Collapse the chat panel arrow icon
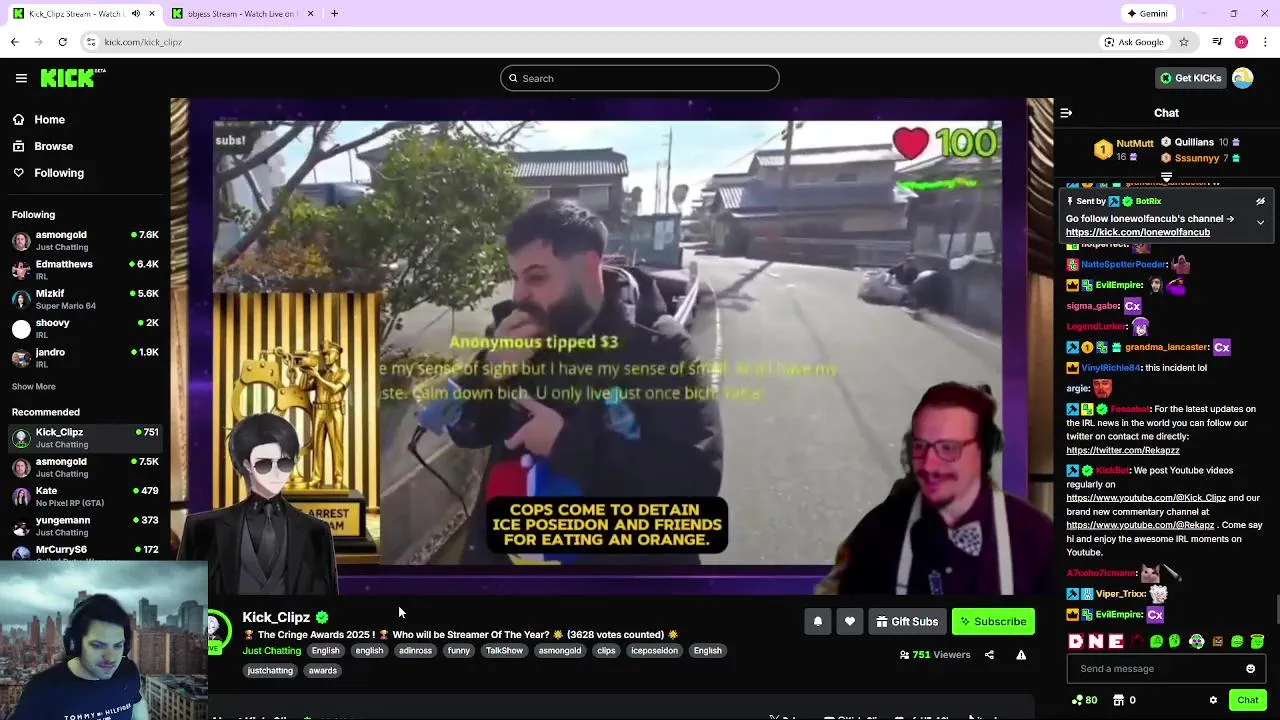1280x720 pixels. click(x=1066, y=113)
